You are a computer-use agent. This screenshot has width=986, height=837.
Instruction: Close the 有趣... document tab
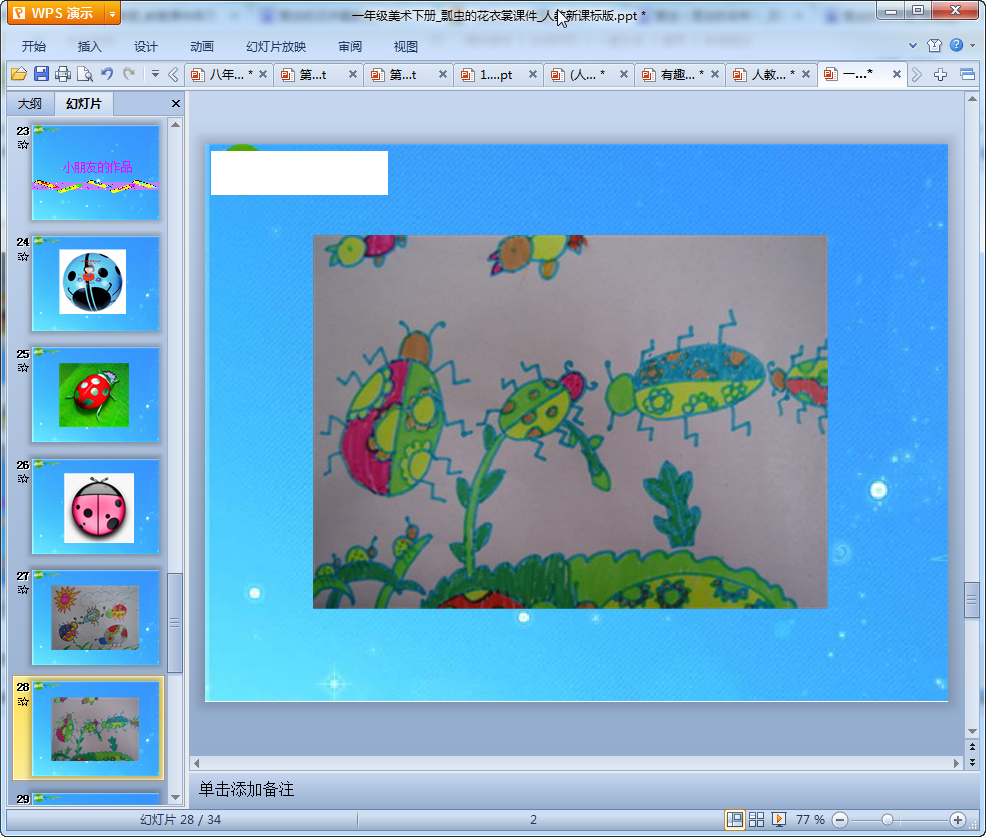point(715,74)
